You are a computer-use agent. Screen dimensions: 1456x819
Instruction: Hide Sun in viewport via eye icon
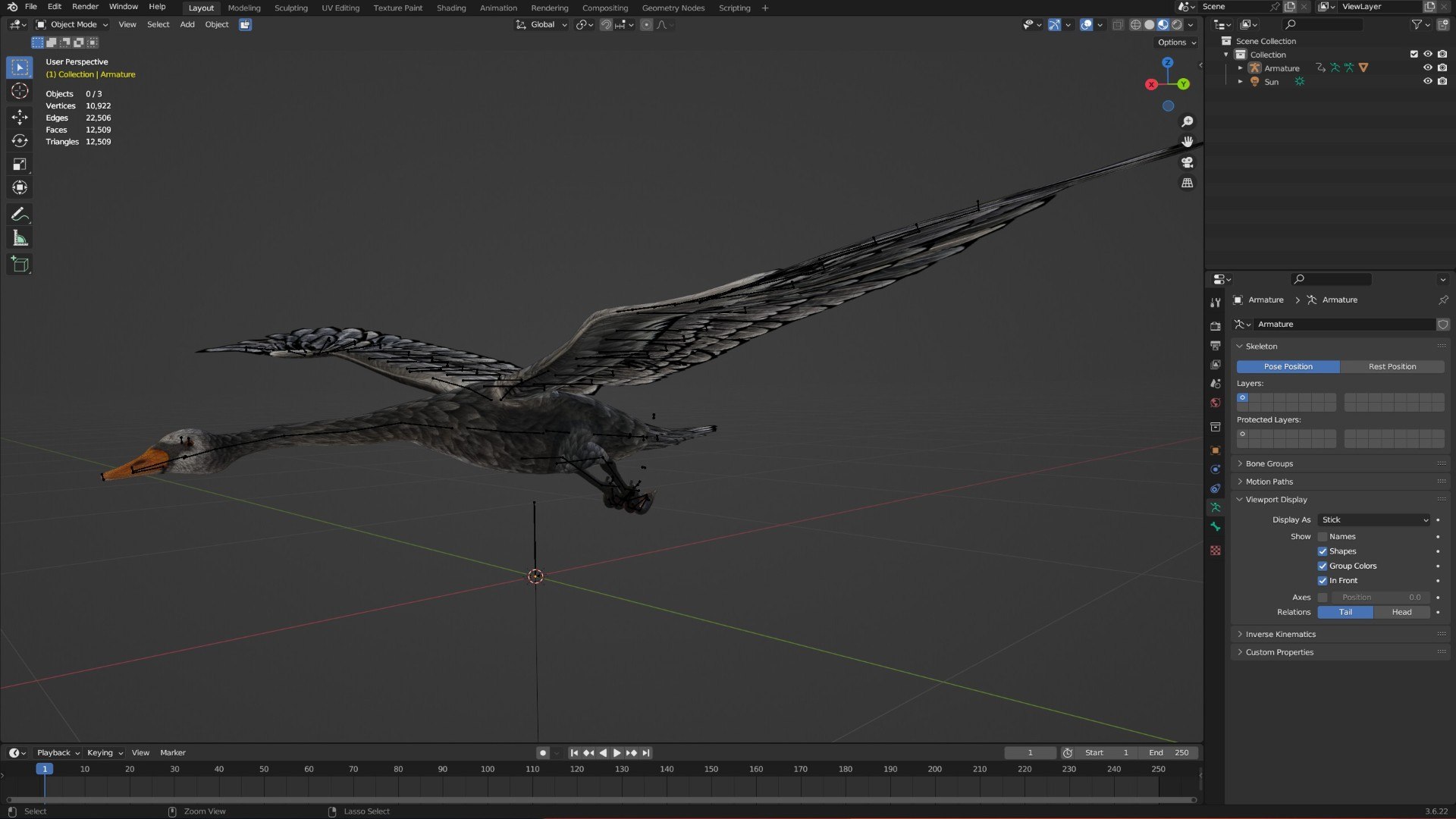coord(1427,81)
